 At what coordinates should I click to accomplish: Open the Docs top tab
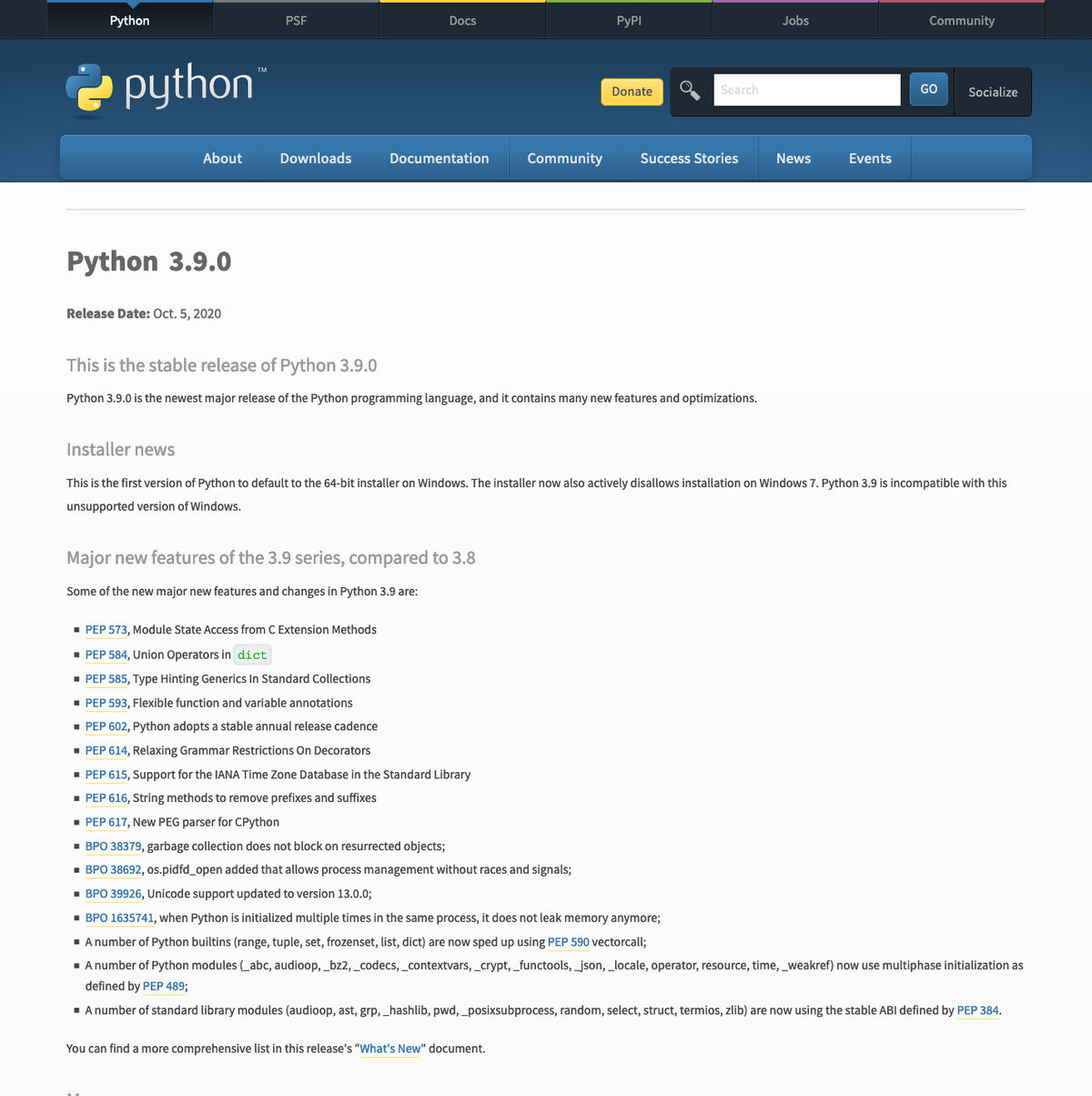tap(462, 20)
